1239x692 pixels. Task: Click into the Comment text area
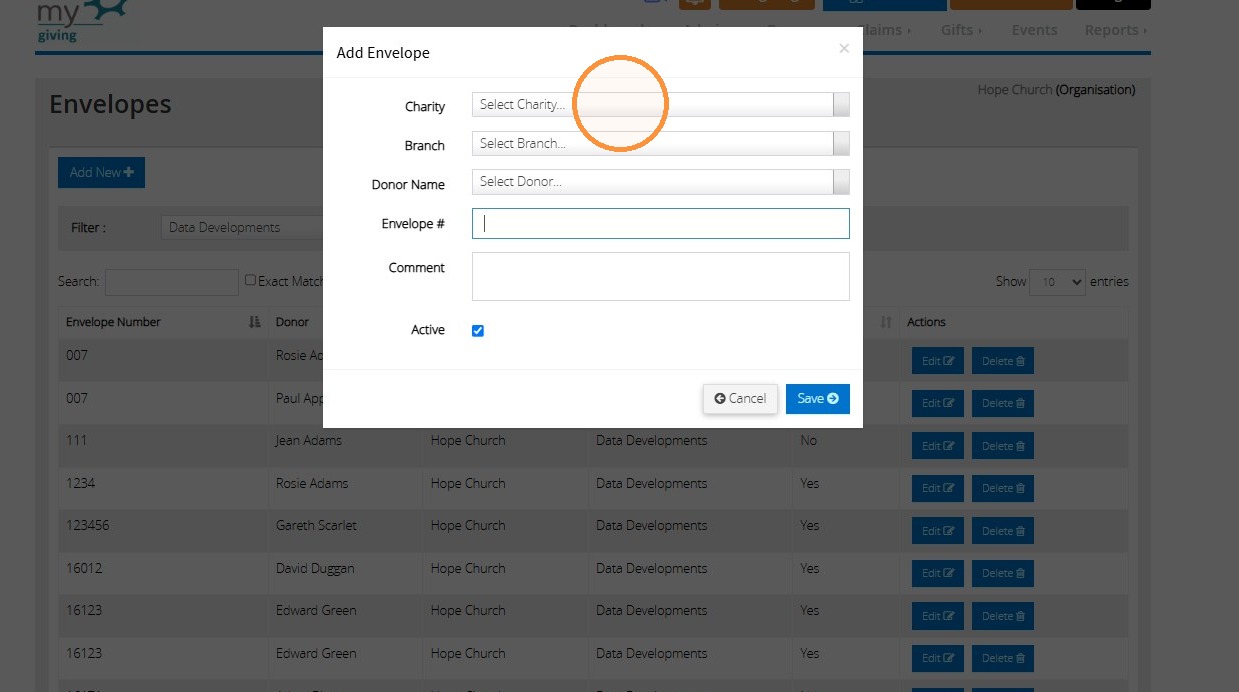(x=660, y=276)
